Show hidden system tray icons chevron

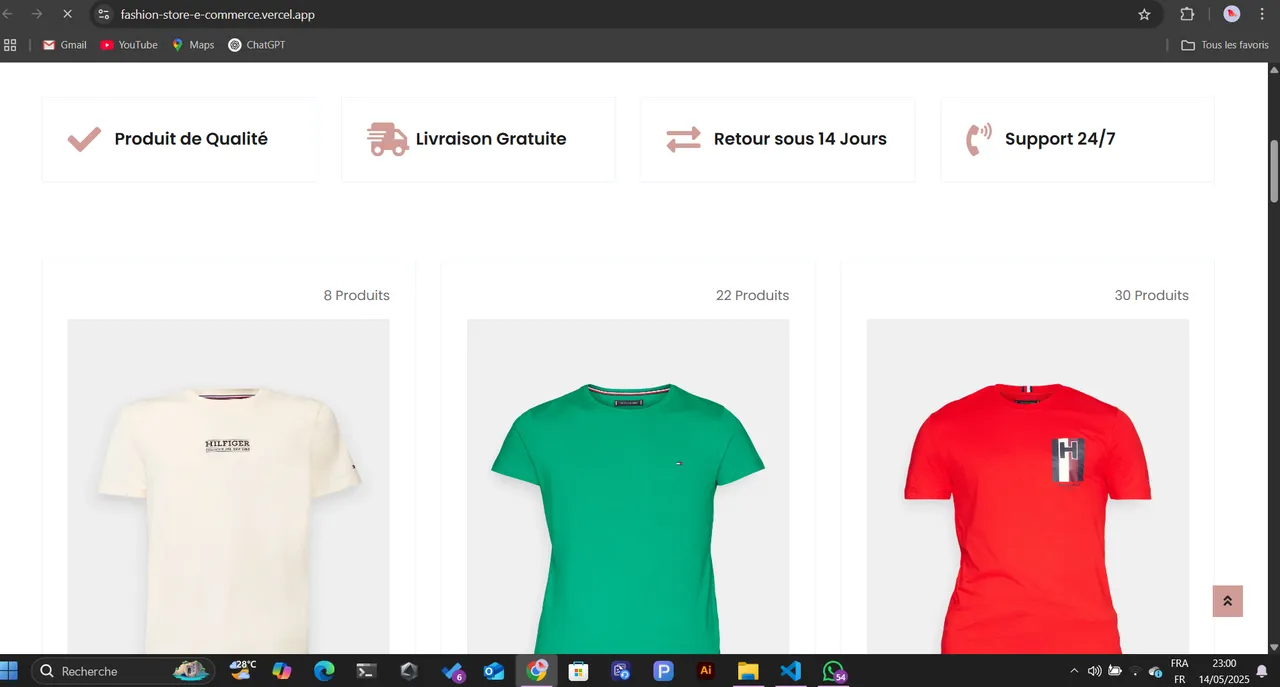coord(1074,671)
